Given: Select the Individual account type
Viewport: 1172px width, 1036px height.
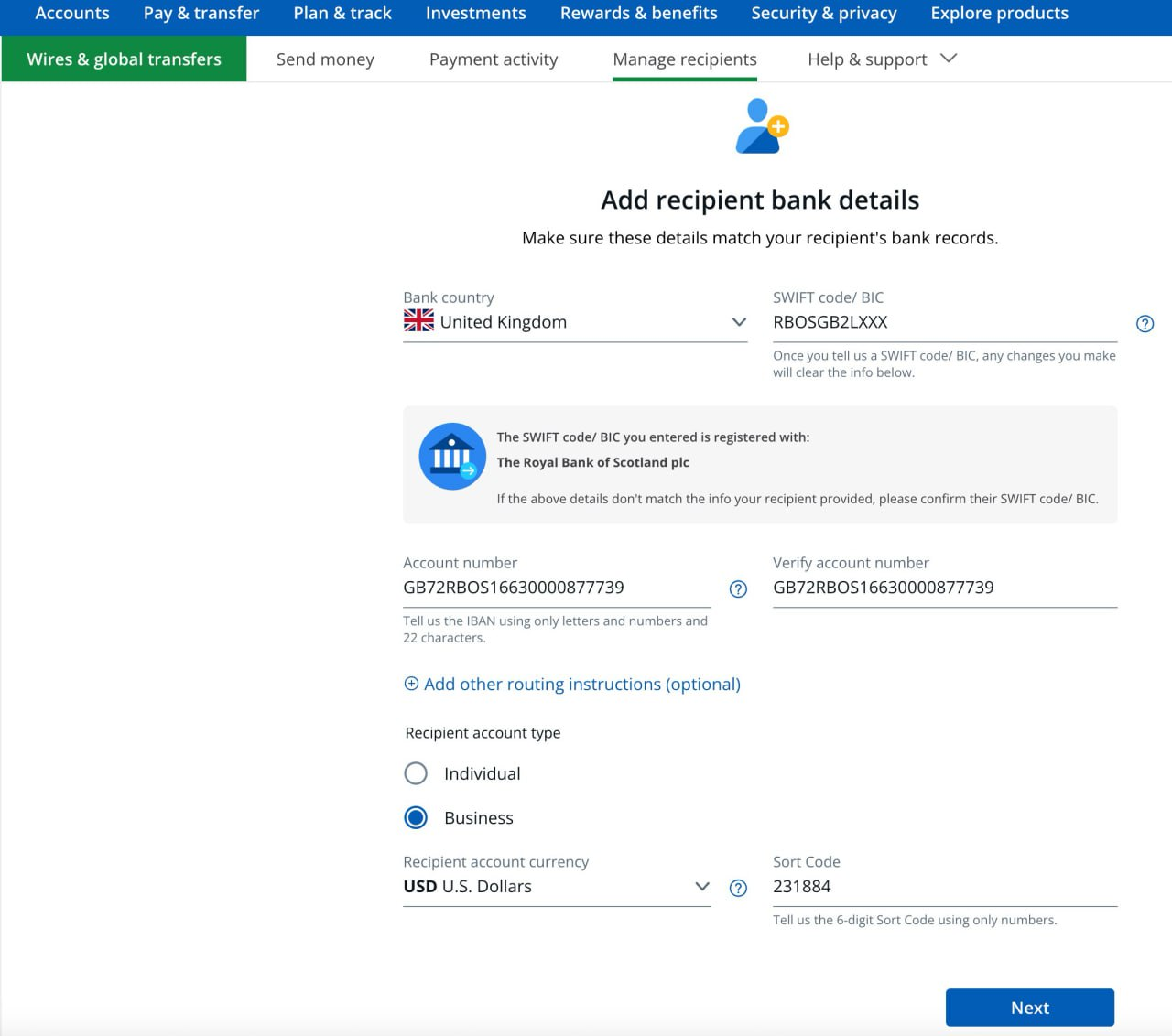Looking at the screenshot, I should click(x=416, y=773).
